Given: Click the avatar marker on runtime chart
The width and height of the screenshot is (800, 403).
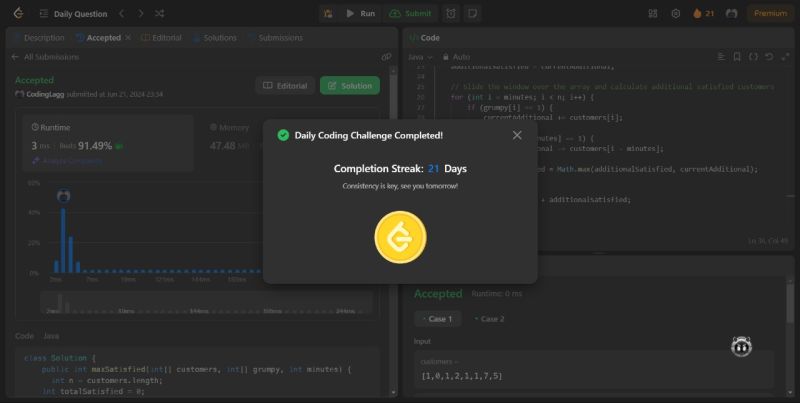Looking at the screenshot, I should pos(64,195).
